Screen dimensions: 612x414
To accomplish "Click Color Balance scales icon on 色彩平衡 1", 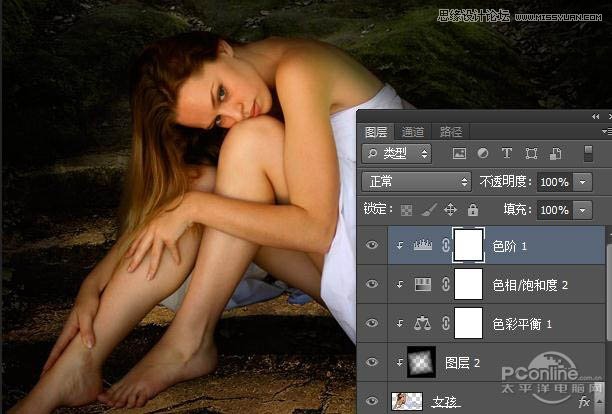I will (423, 323).
